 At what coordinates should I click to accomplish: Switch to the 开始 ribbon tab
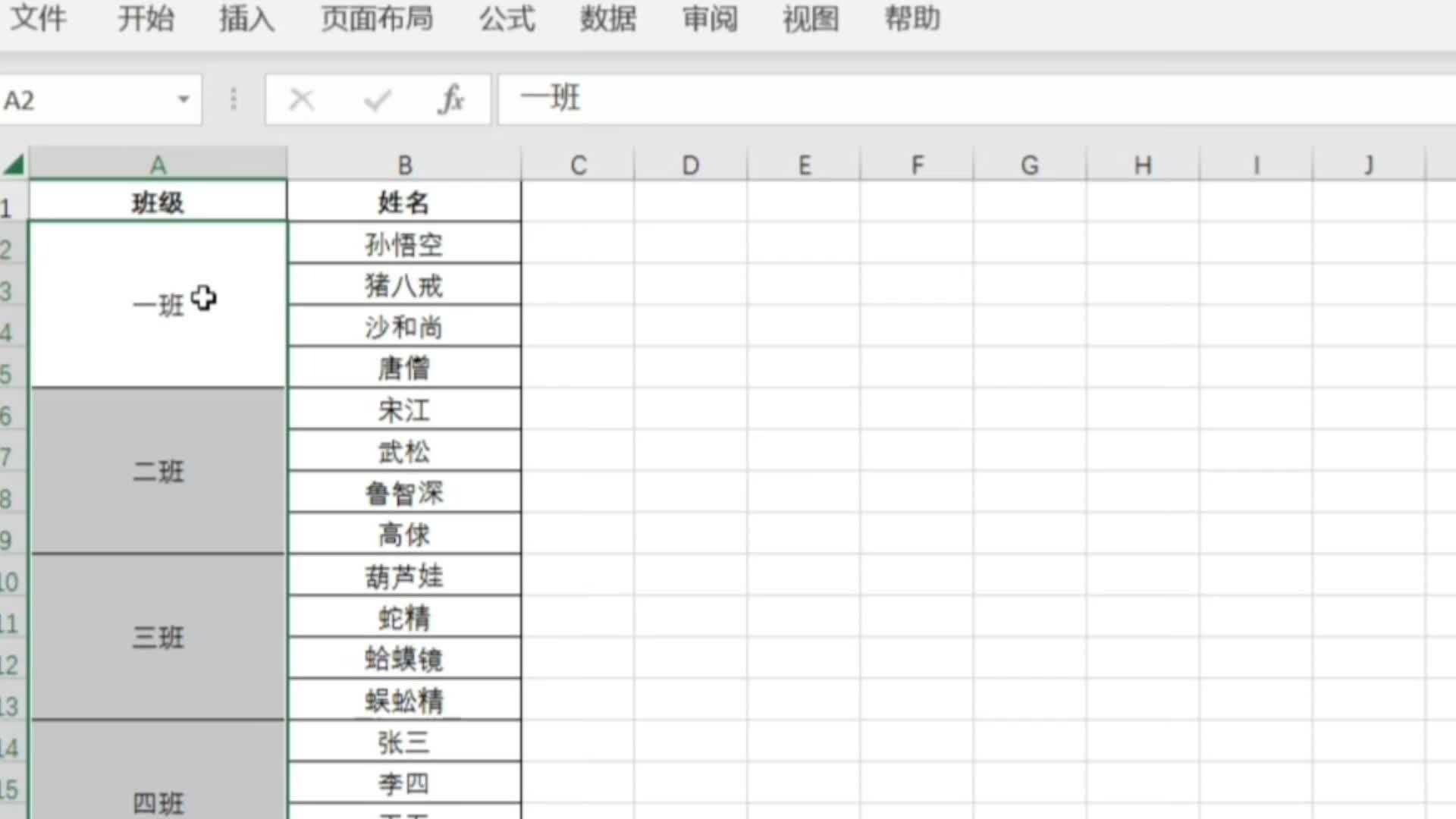tap(146, 18)
